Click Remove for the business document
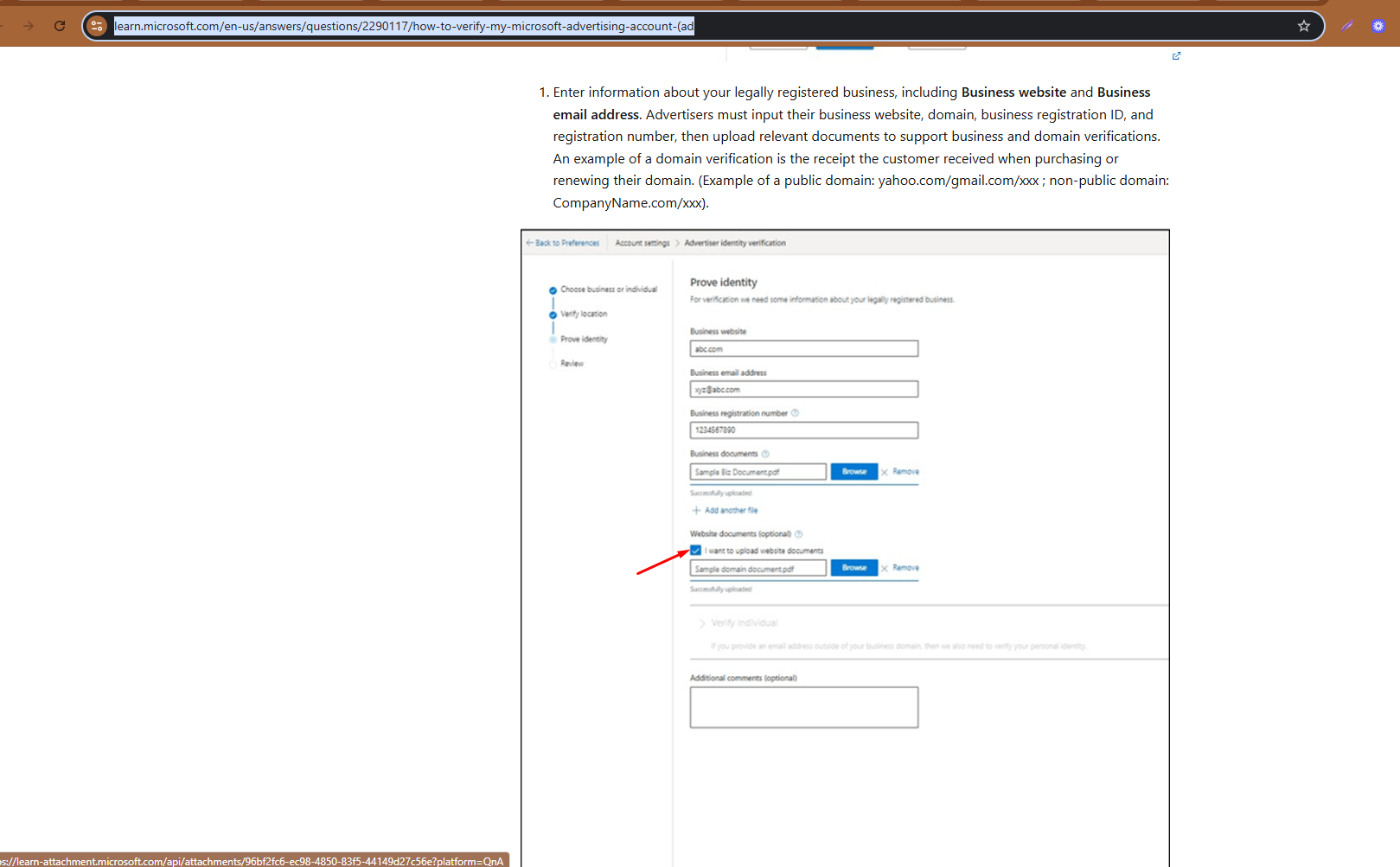Image resolution: width=1400 pixels, height=867 pixels. point(905,472)
